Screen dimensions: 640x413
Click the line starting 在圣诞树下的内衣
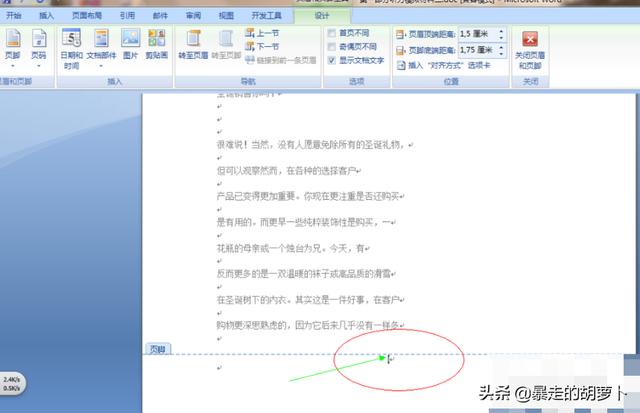click(310, 300)
